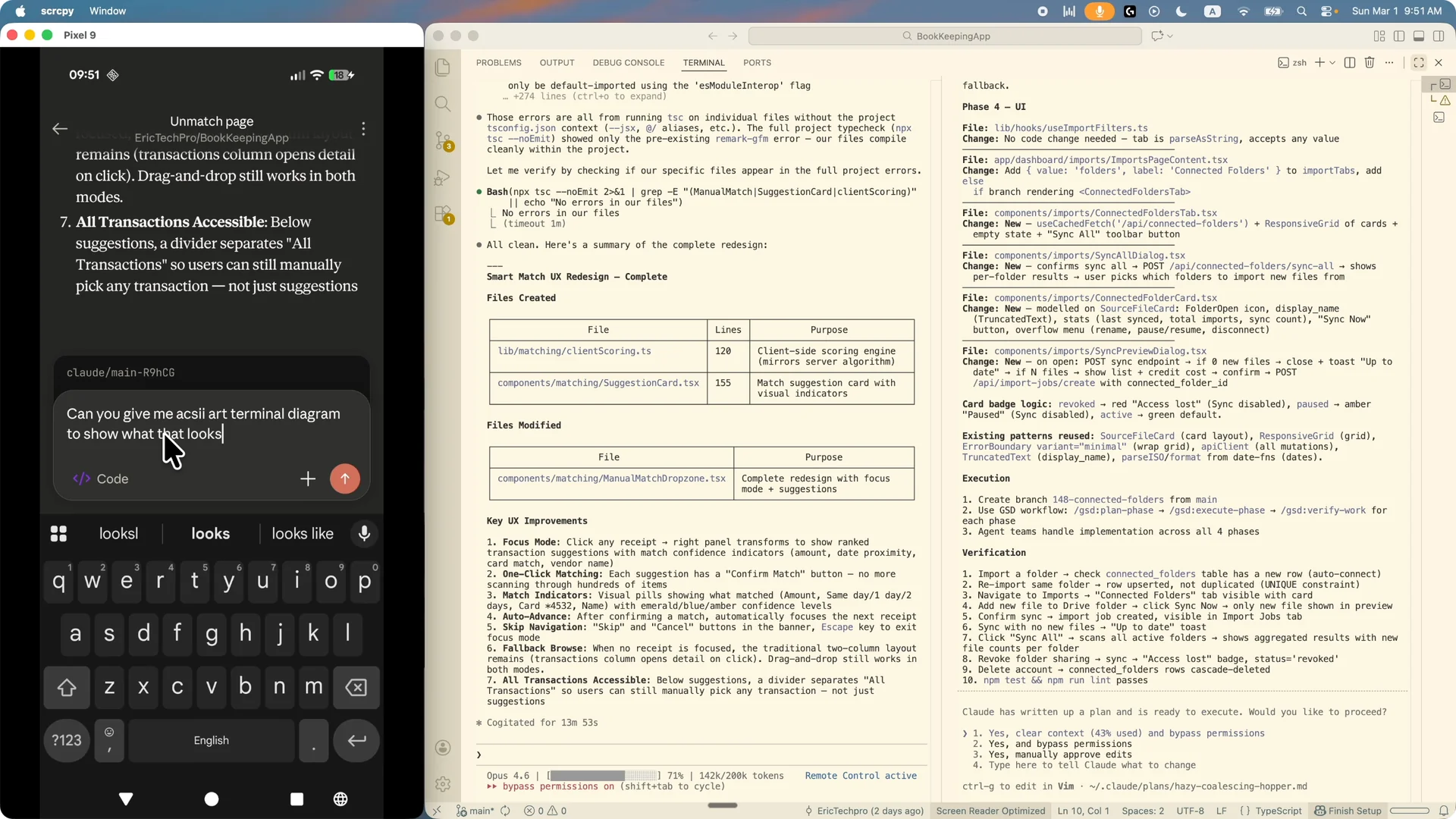
Task: Kill terminal with the trash icon
Action: 1370,63
